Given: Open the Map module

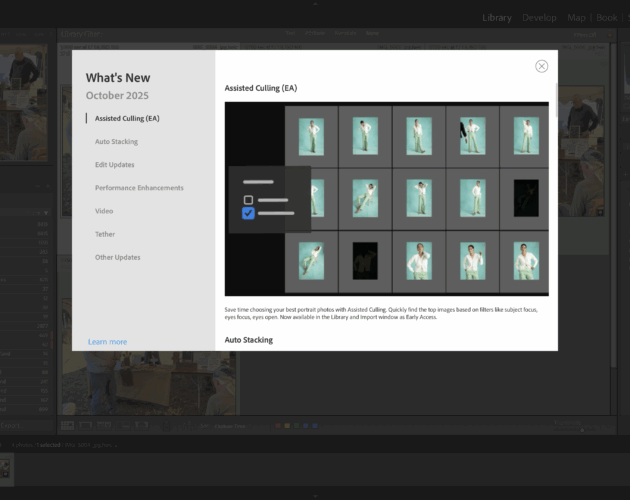Looking at the screenshot, I should tap(576, 18).
